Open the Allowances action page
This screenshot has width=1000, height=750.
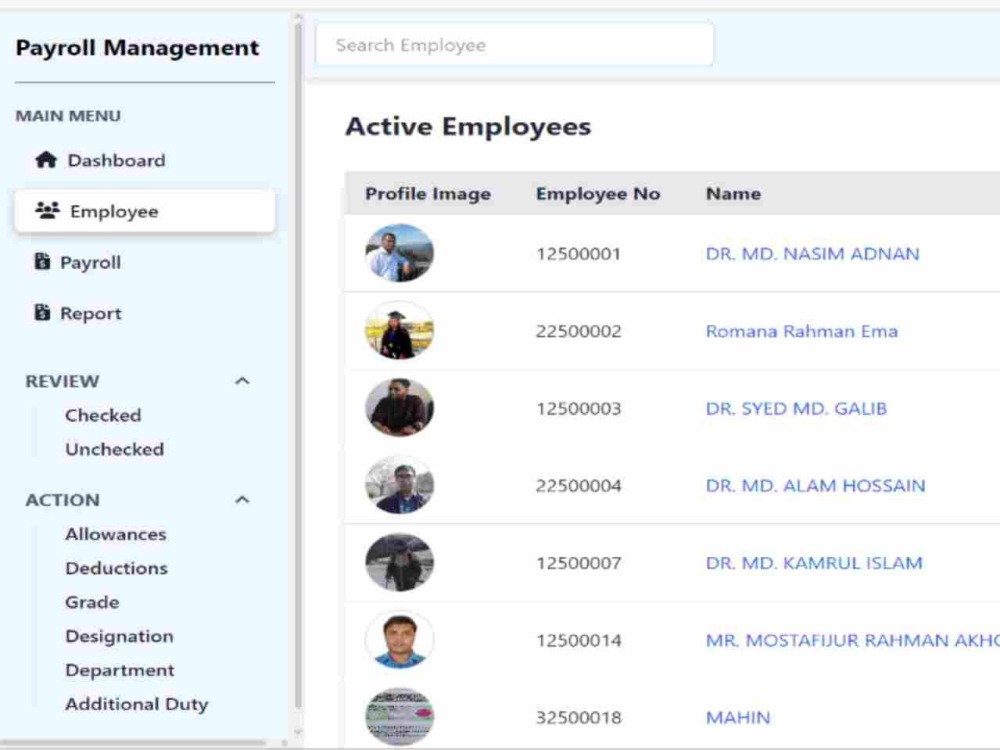click(x=115, y=534)
